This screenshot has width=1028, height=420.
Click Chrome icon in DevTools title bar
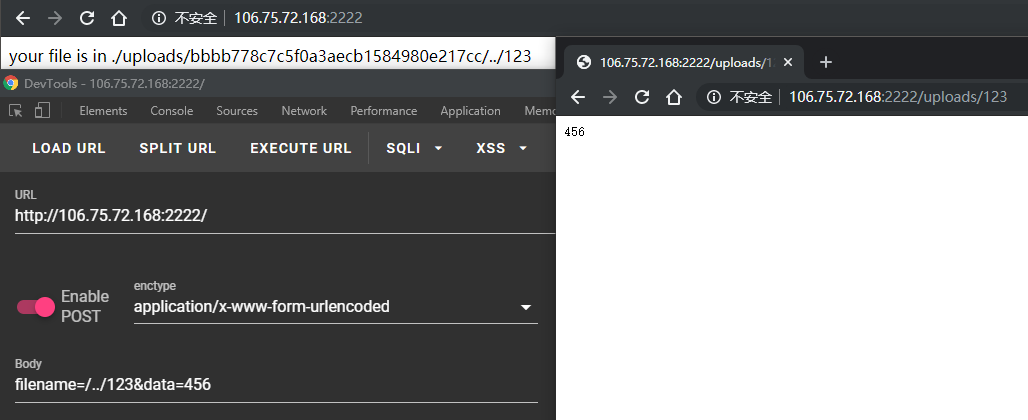coord(10,83)
